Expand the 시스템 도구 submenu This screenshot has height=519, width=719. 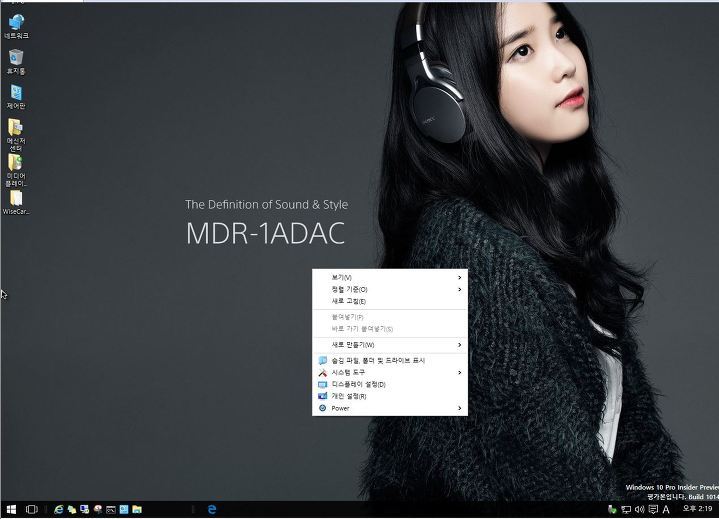pos(390,373)
